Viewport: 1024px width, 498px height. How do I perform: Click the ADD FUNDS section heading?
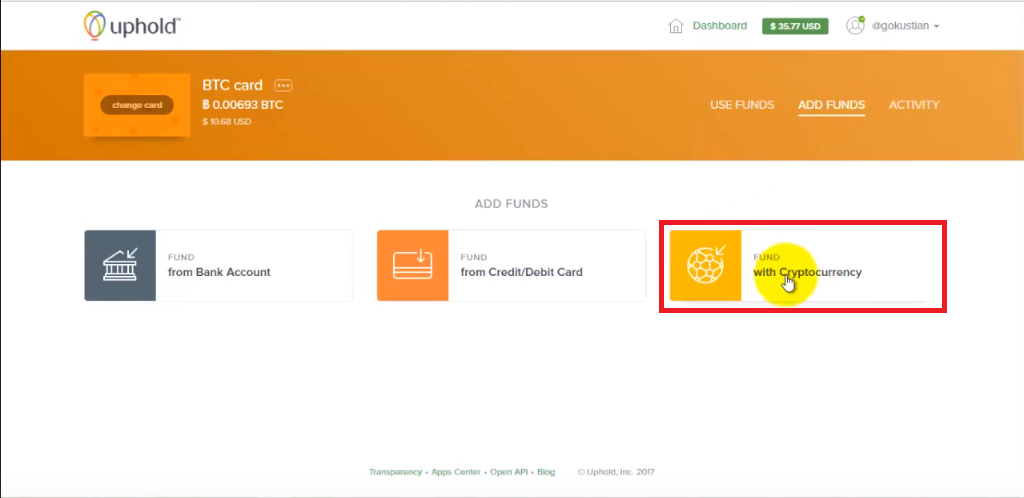[511, 204]
